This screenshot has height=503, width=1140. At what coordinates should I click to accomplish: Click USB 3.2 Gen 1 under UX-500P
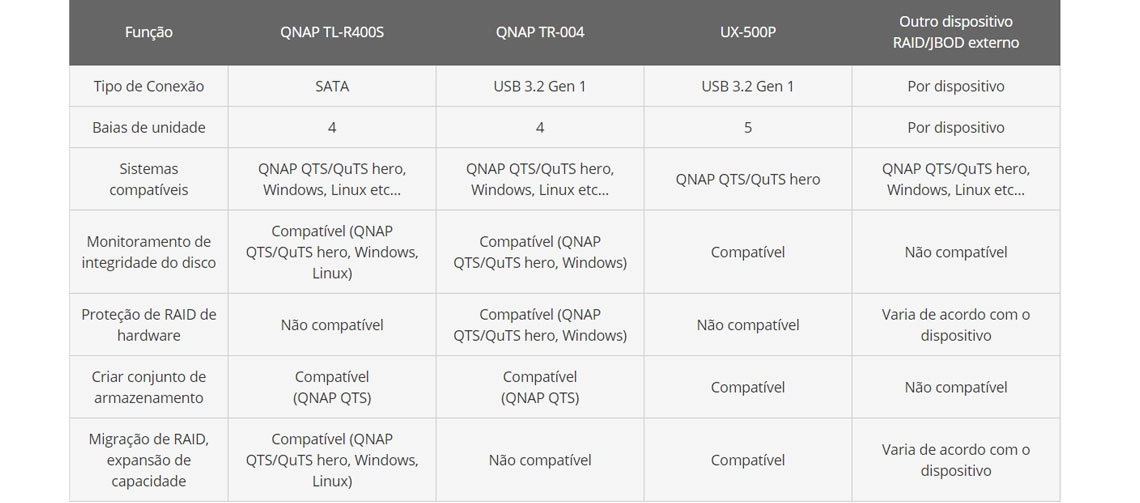click(747, 86)
